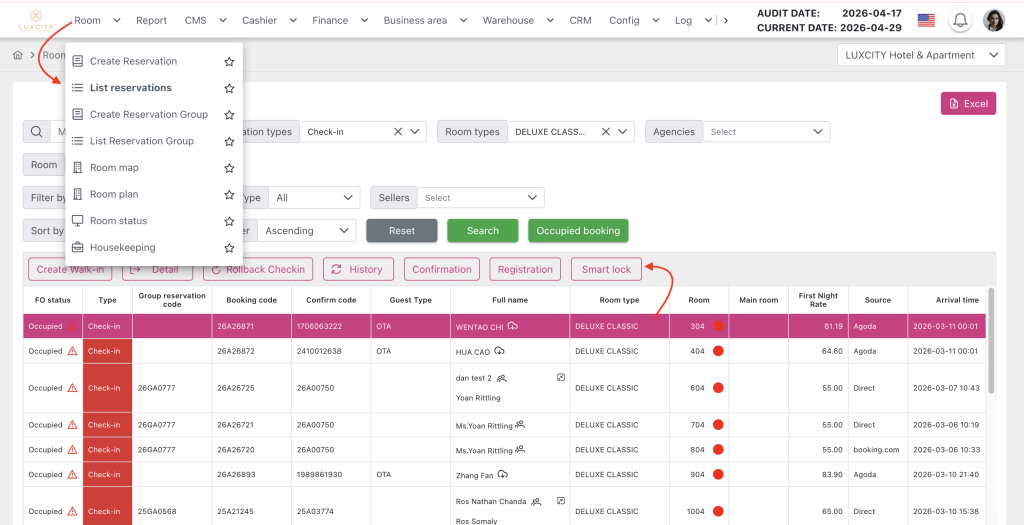Toggle favorite star for Housekeeping
The width and height of the screenshot is (1024, 525).
(229, 248)
